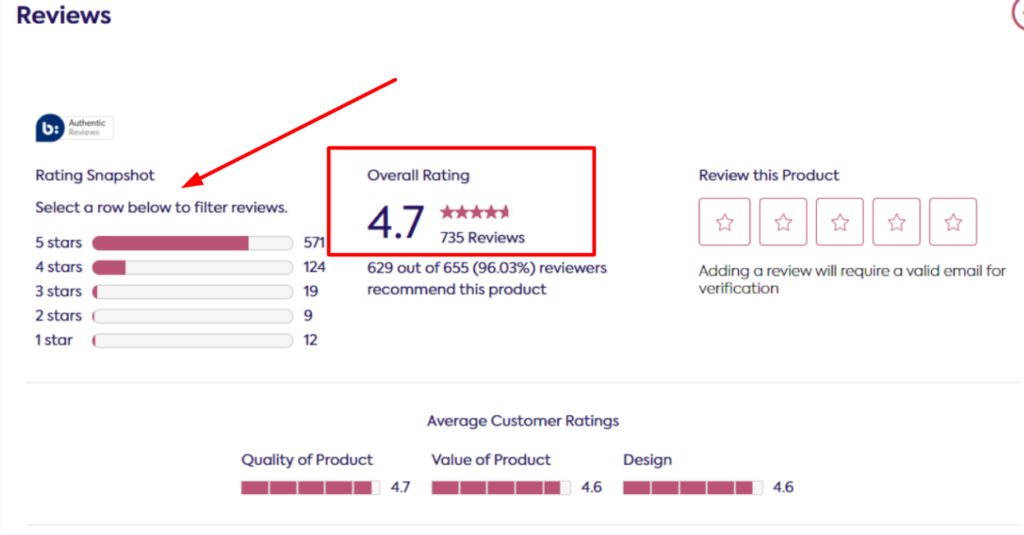Click the Value of Product label
The width and height of the screenshot is (1024, 535).
[491, 460]
